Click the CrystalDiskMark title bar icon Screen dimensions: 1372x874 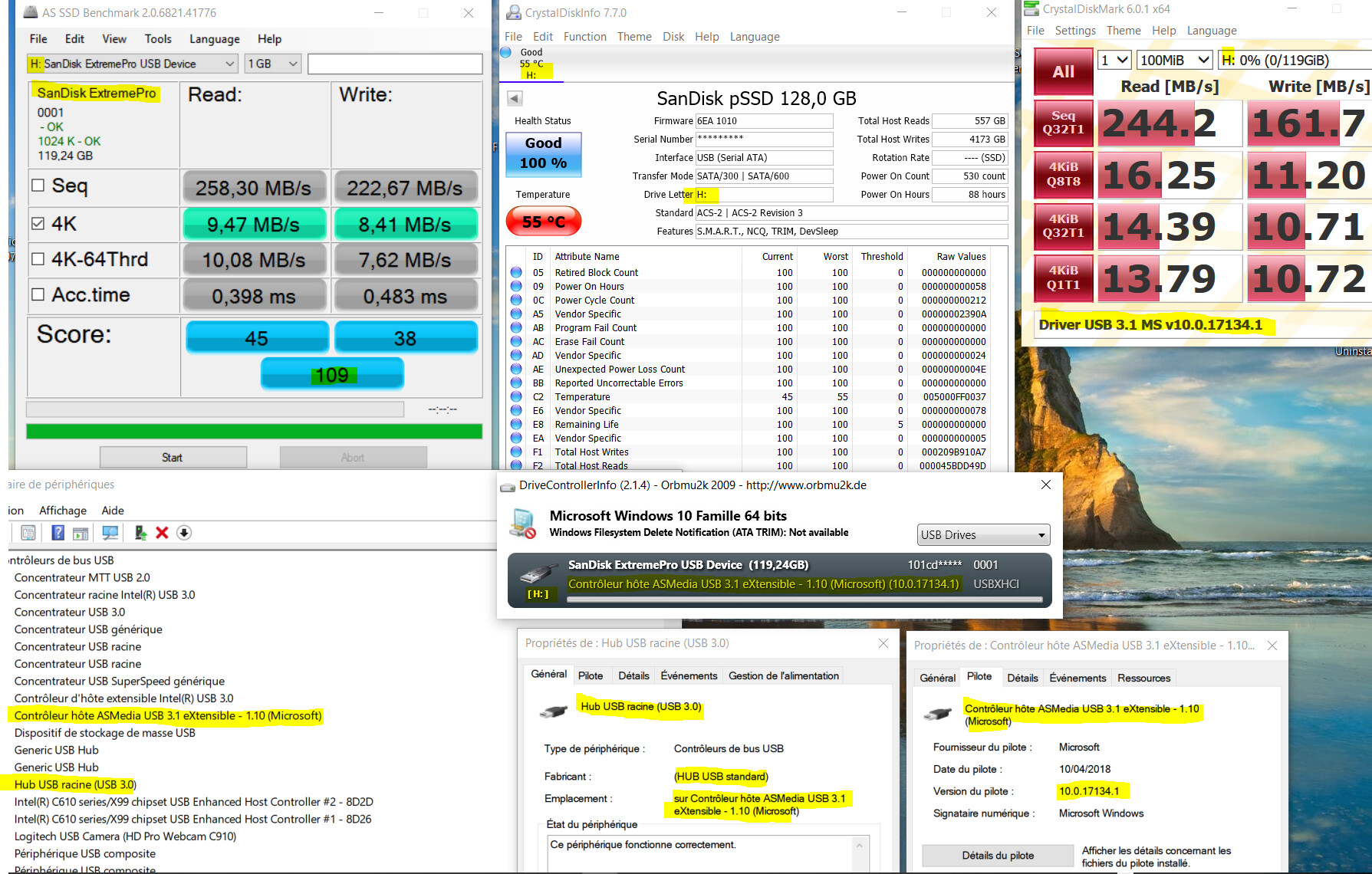click(1031, 8)
